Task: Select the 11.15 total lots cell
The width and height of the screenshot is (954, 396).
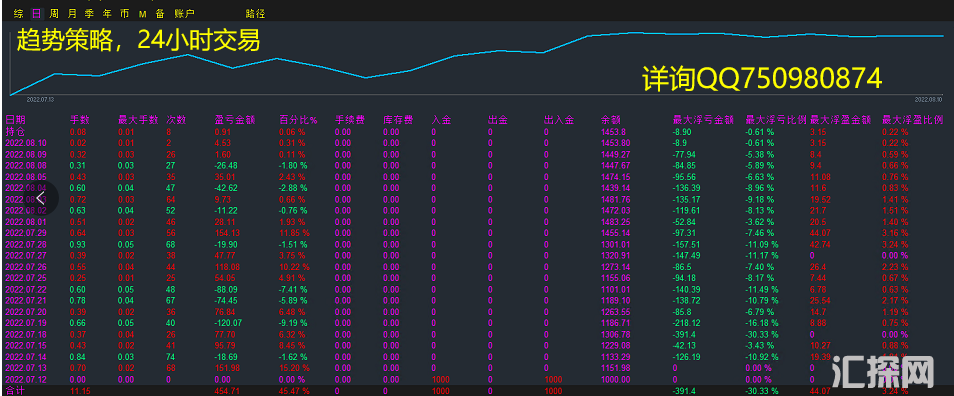Action: point(80,391)
